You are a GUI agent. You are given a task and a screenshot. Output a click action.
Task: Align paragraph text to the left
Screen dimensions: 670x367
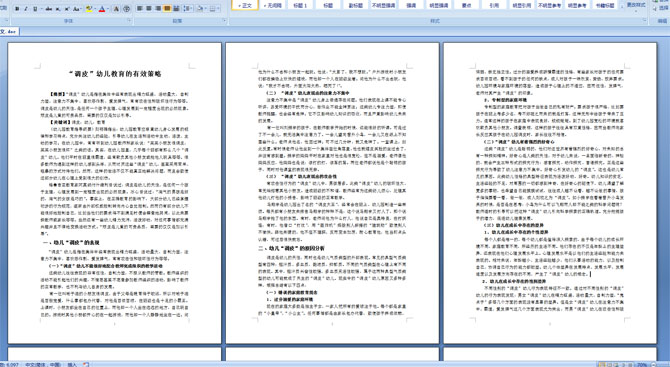[139, 9]
